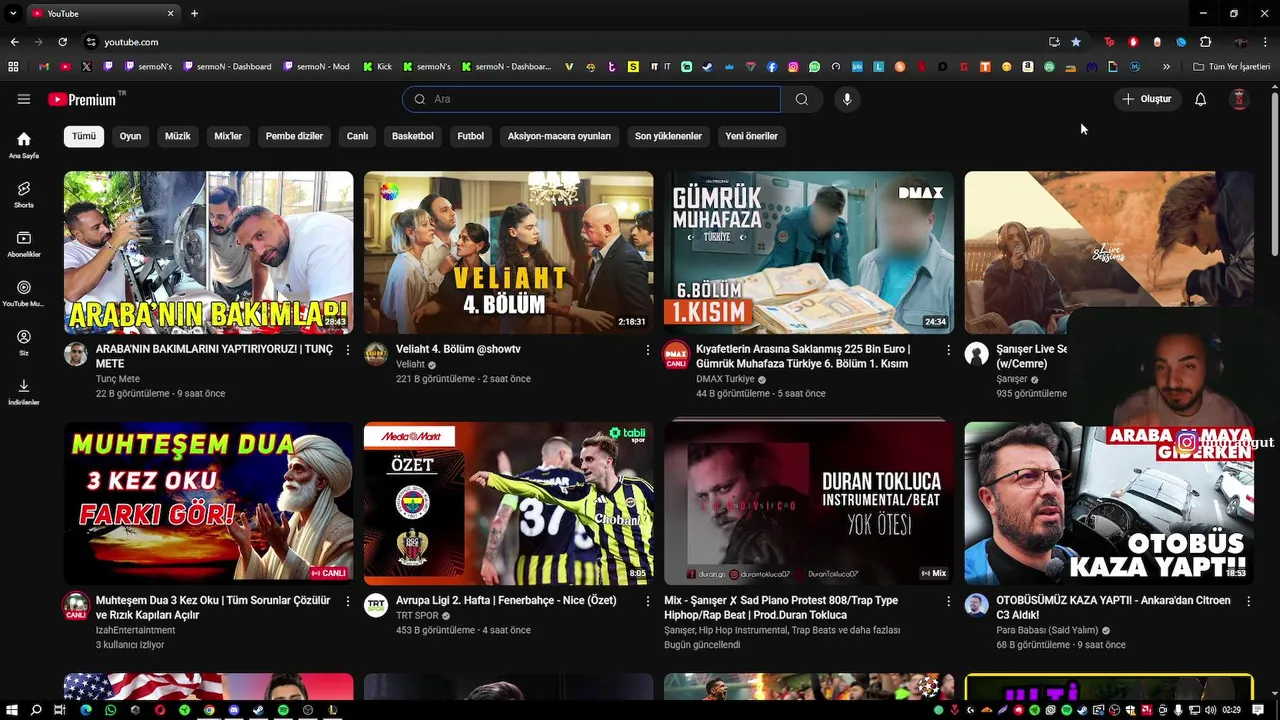The width and height of the screenshot is (1280, 720).
Task: Go to Ana Sayfa in sidebar
Action: (24, 145)
